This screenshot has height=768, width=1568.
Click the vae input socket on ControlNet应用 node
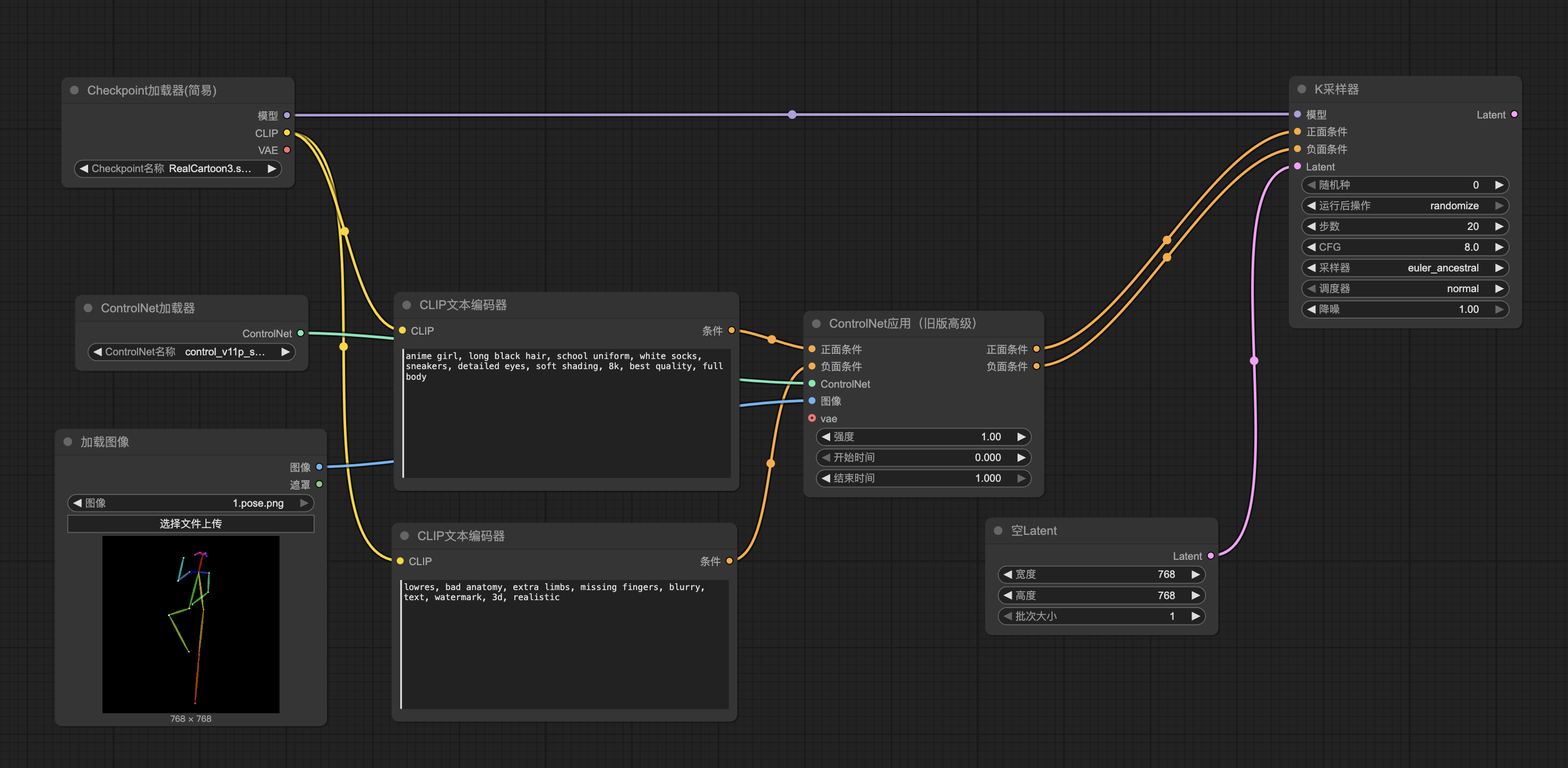pos(812,419)
